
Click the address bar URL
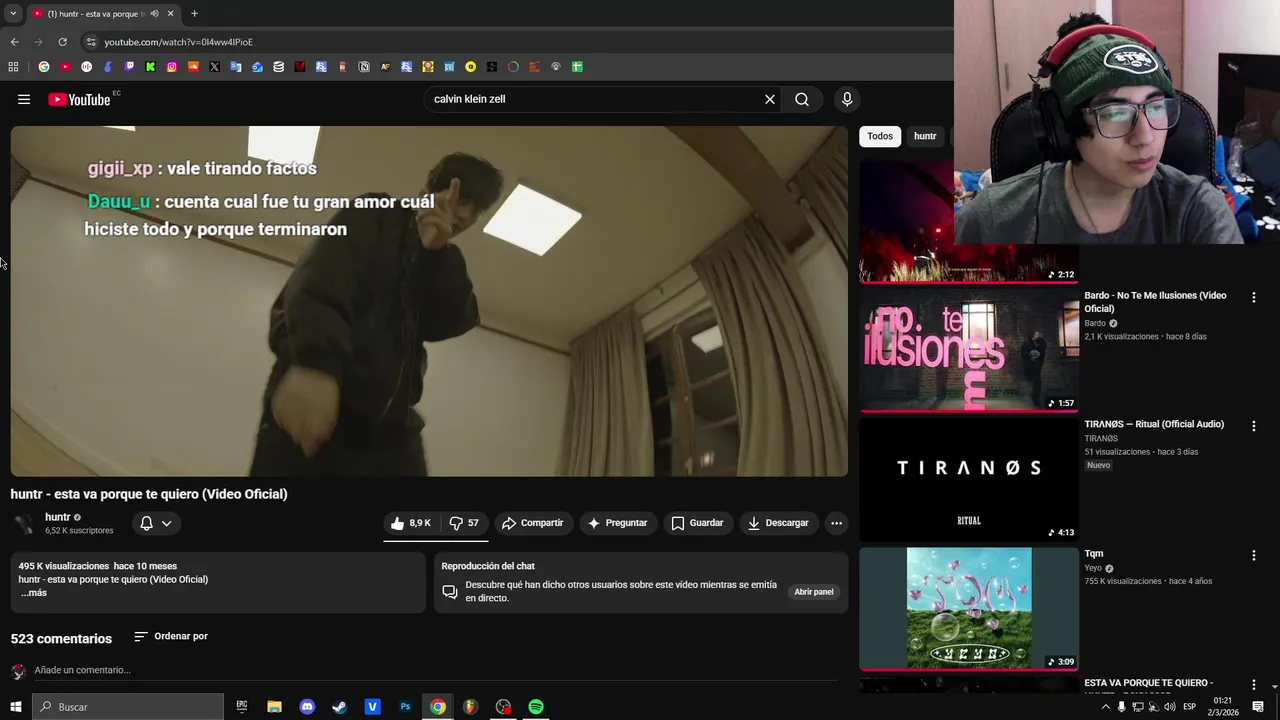pos(178,42)
